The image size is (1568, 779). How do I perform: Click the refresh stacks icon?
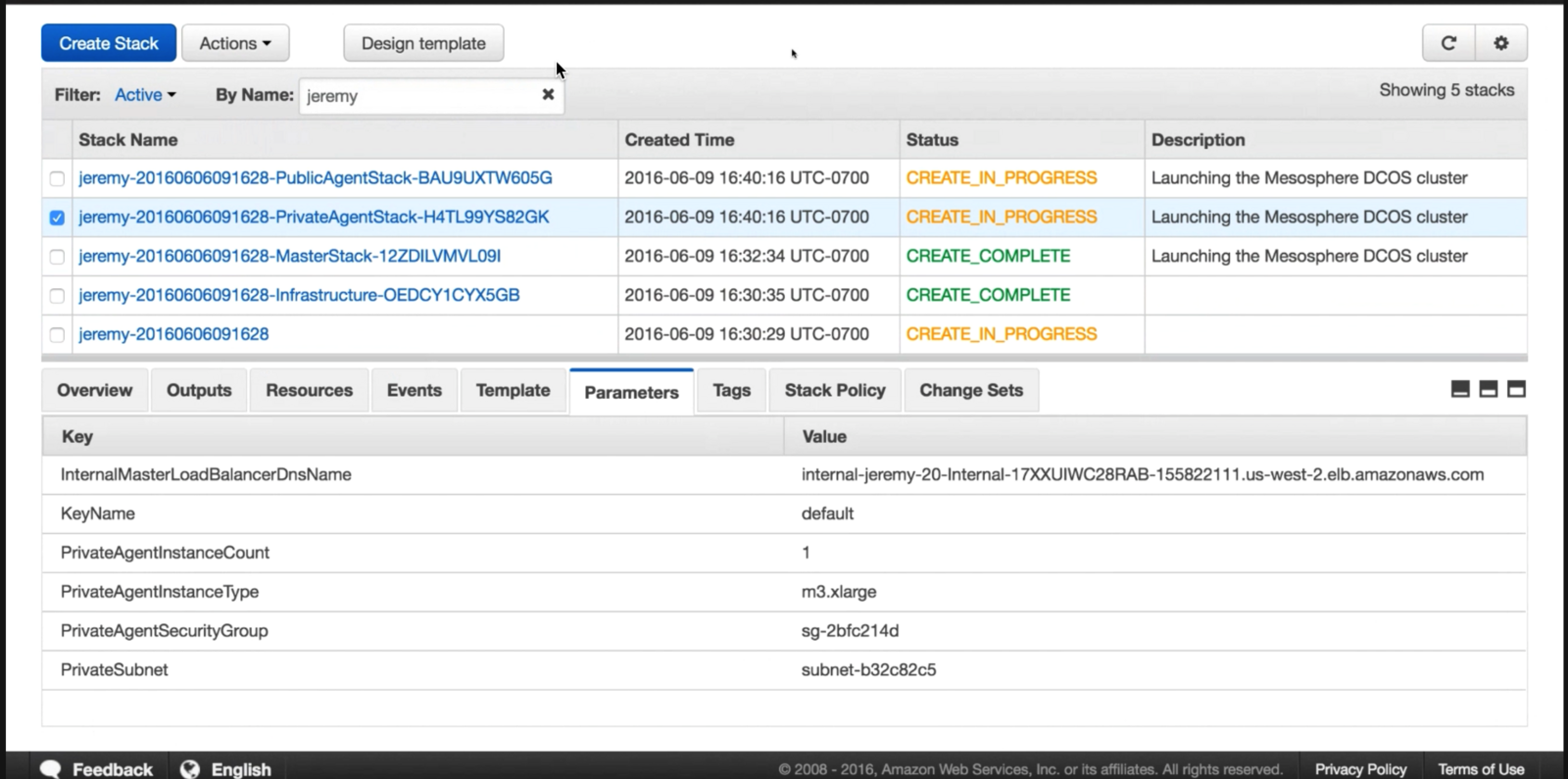1448,43
